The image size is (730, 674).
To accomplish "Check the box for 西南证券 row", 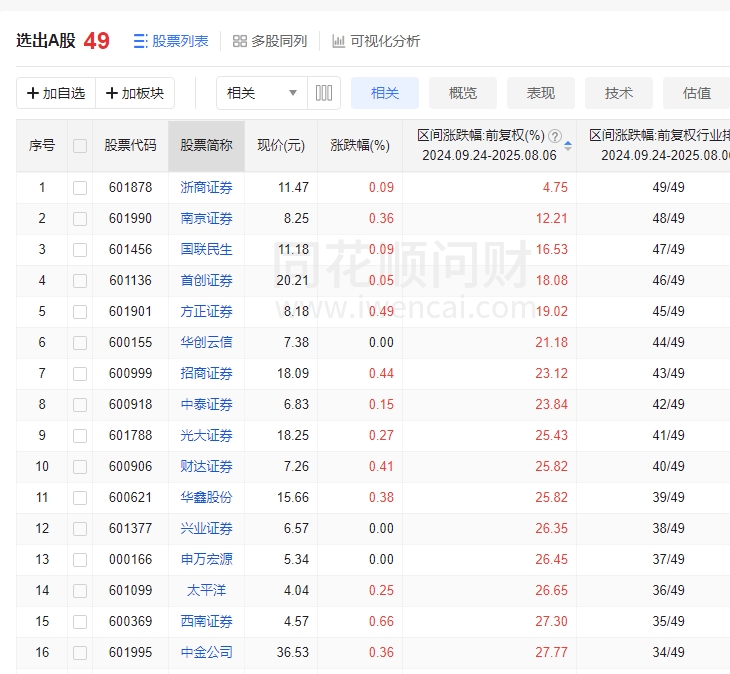I will [x=80, y=621].
